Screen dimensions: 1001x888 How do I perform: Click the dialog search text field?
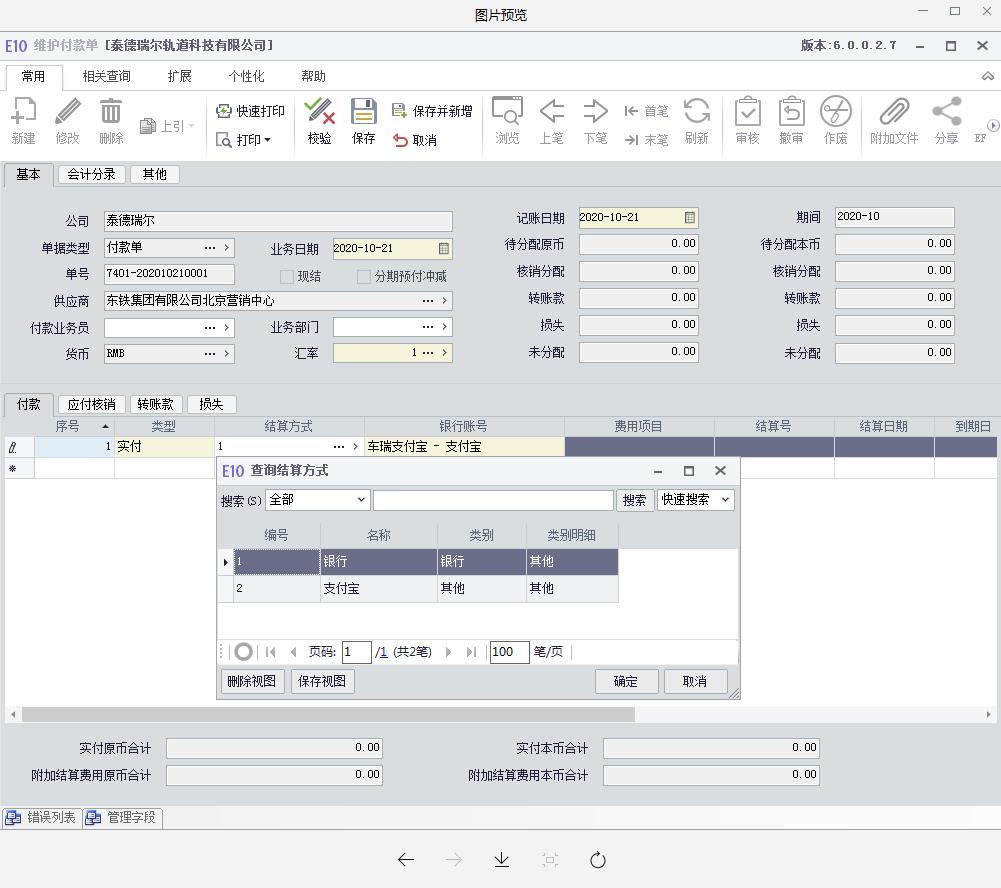[x=493, y=500]
